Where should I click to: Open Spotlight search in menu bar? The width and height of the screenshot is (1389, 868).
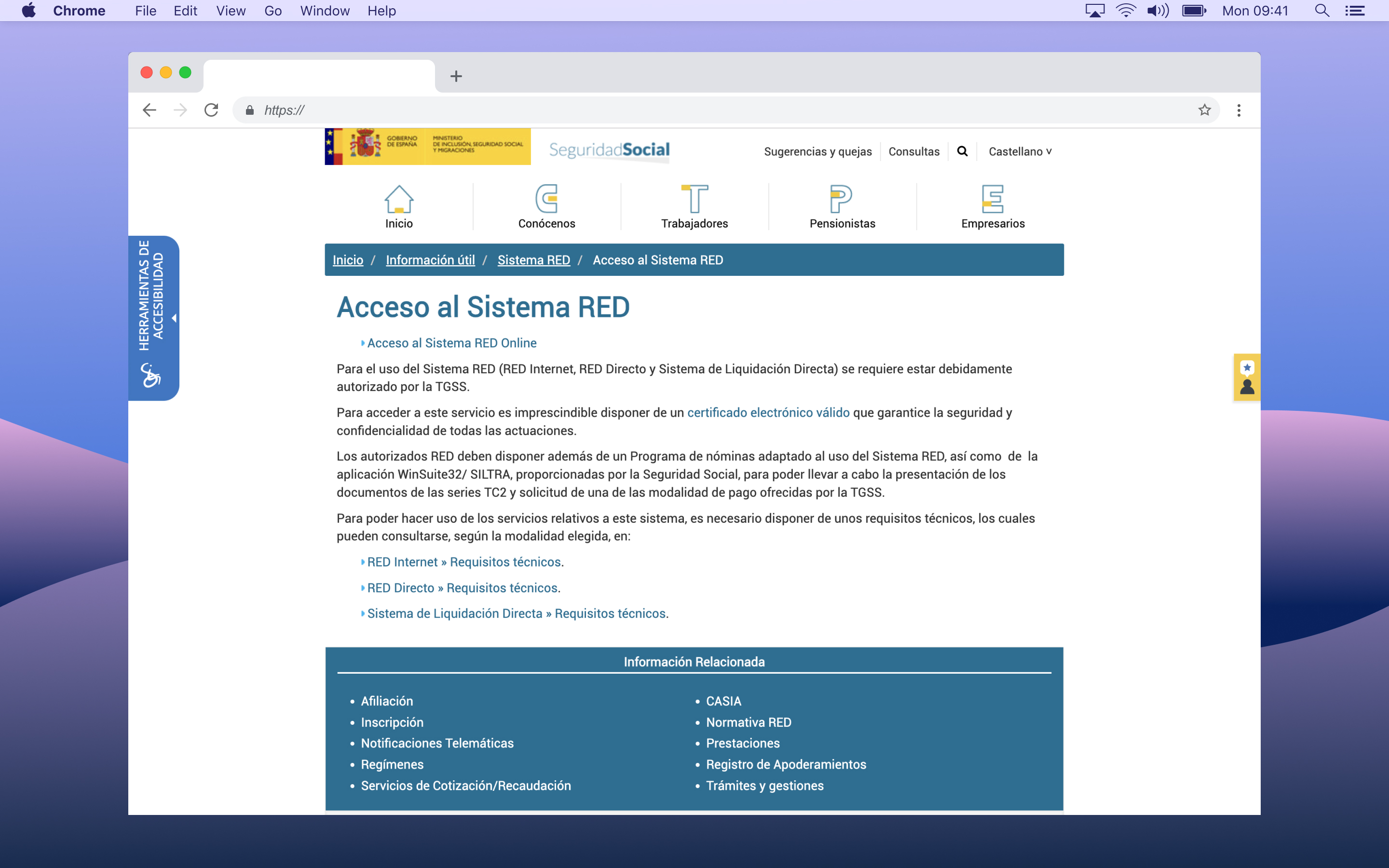[1322, 11]
